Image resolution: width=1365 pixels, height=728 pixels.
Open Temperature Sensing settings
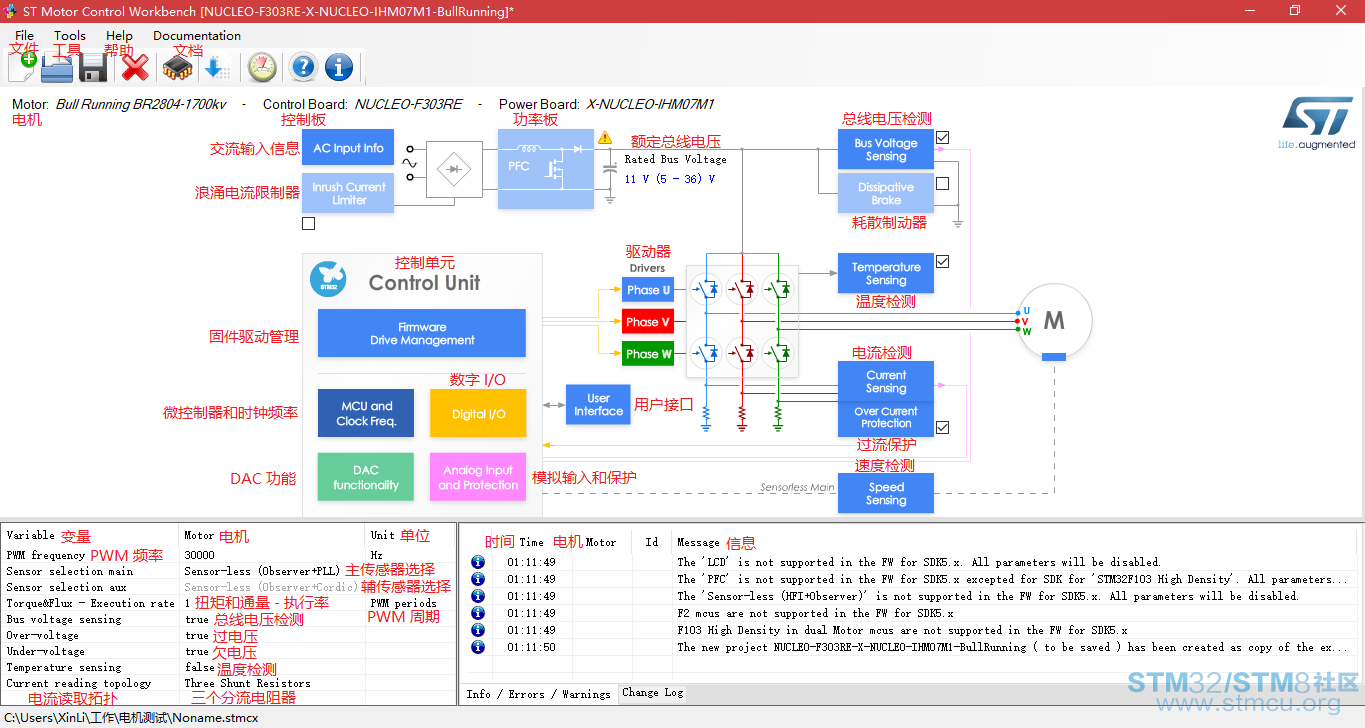(x=886, y=273)
